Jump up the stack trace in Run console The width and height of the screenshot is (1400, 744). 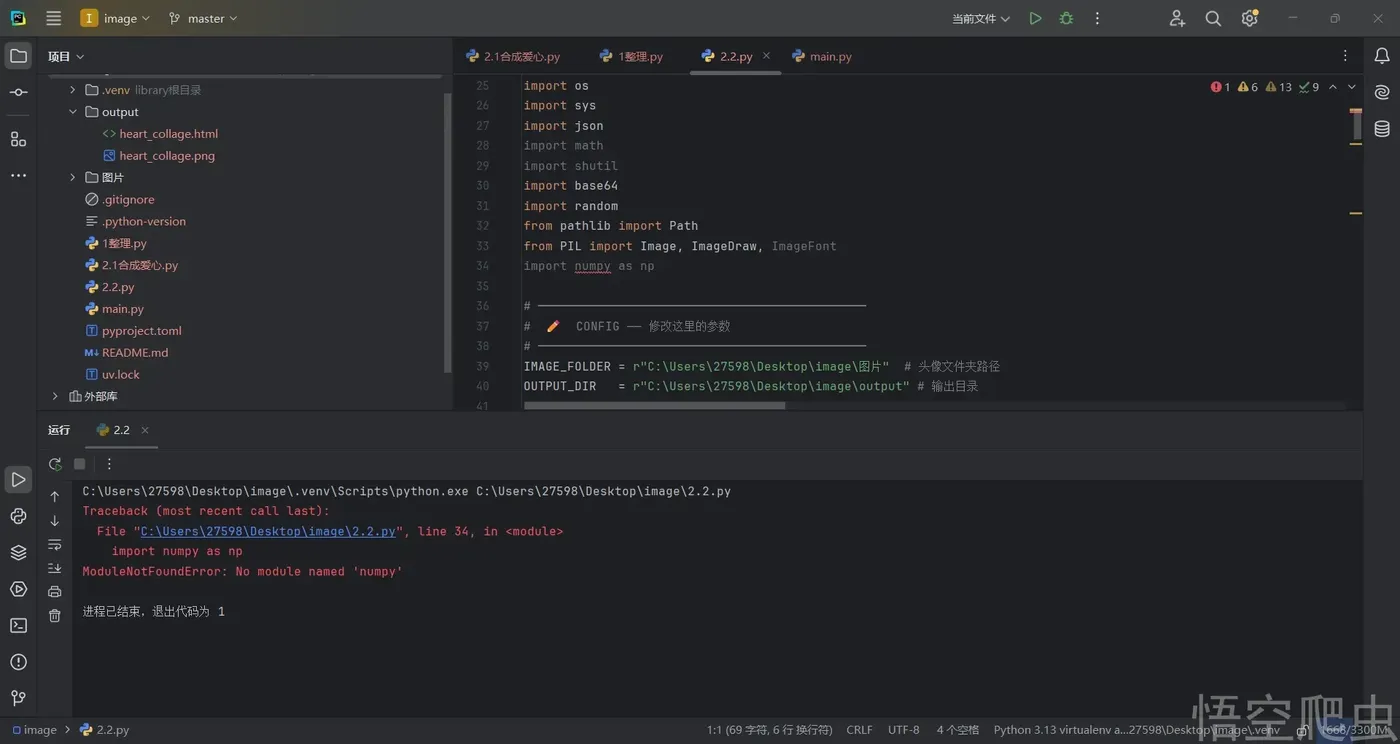(x=55, y=497)
